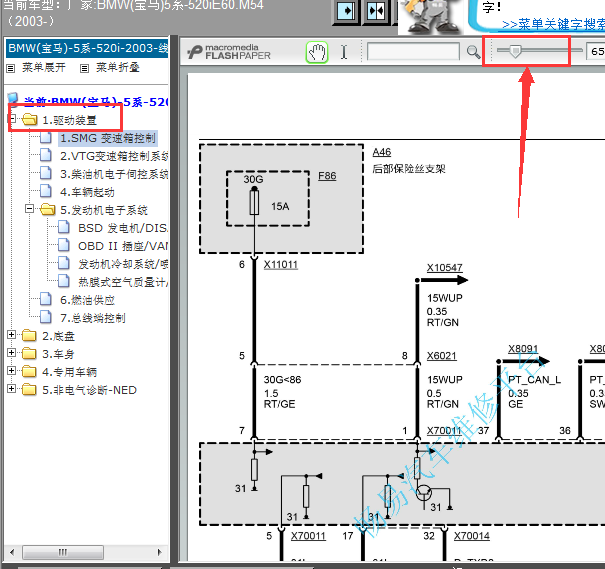The width and height of the screenshot is (605, 569).
Task: Click the 菜单折叠 list icon
Action: click(x=84, y=69)
